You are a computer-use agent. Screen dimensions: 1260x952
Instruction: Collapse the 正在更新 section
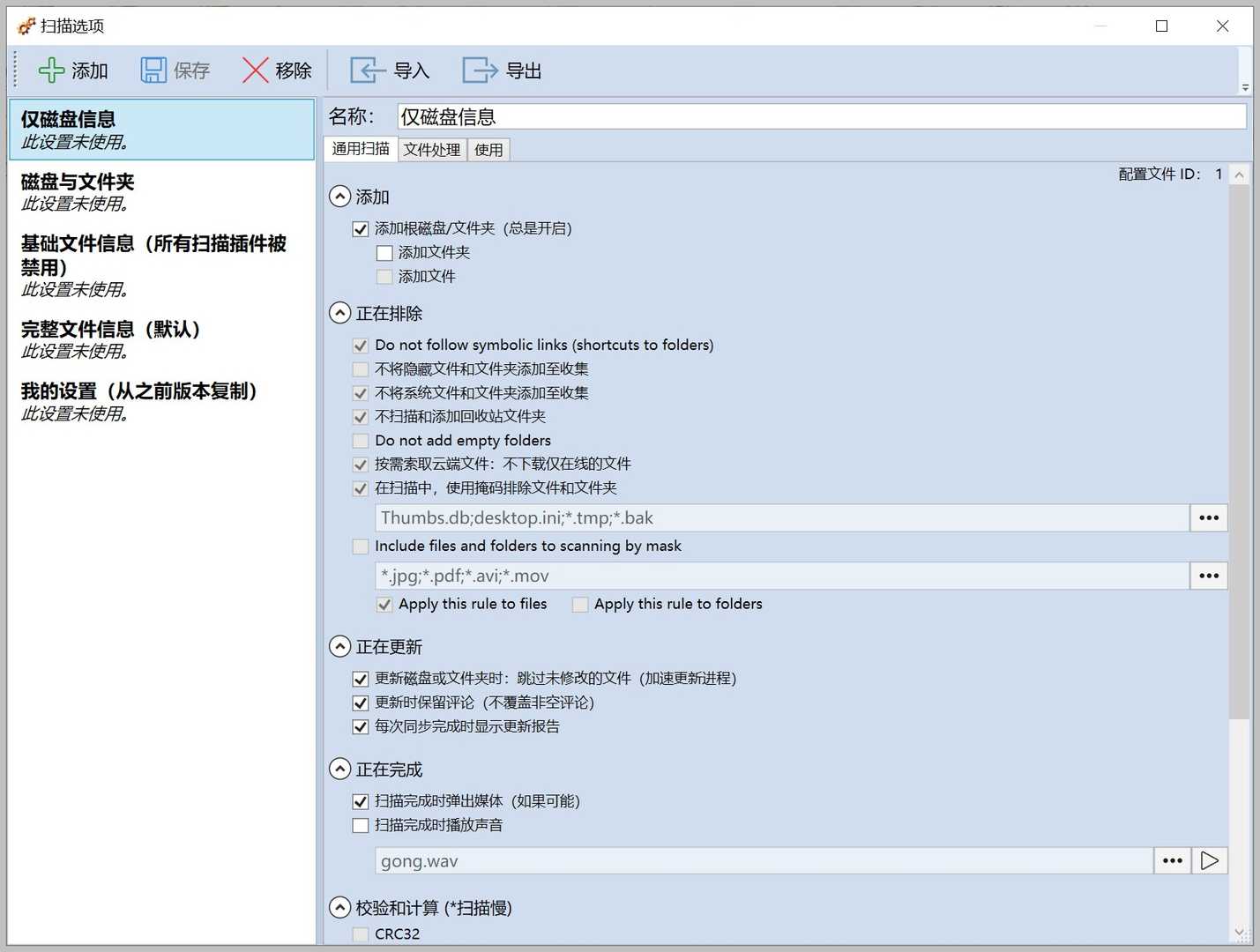(x=340, y=646)
